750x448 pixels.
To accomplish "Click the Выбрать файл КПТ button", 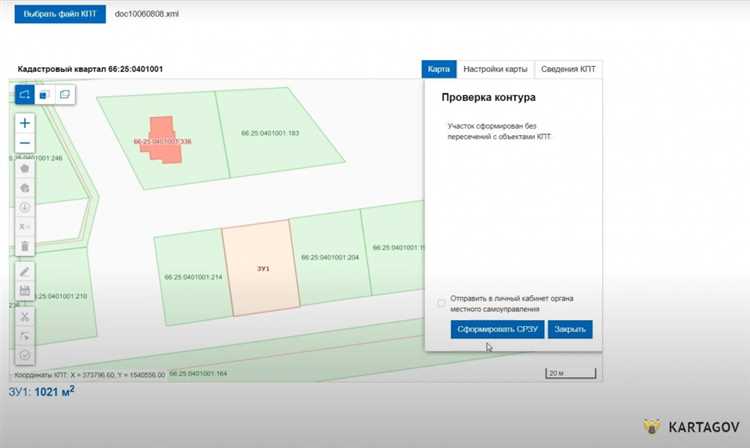I will pos(58,18).
